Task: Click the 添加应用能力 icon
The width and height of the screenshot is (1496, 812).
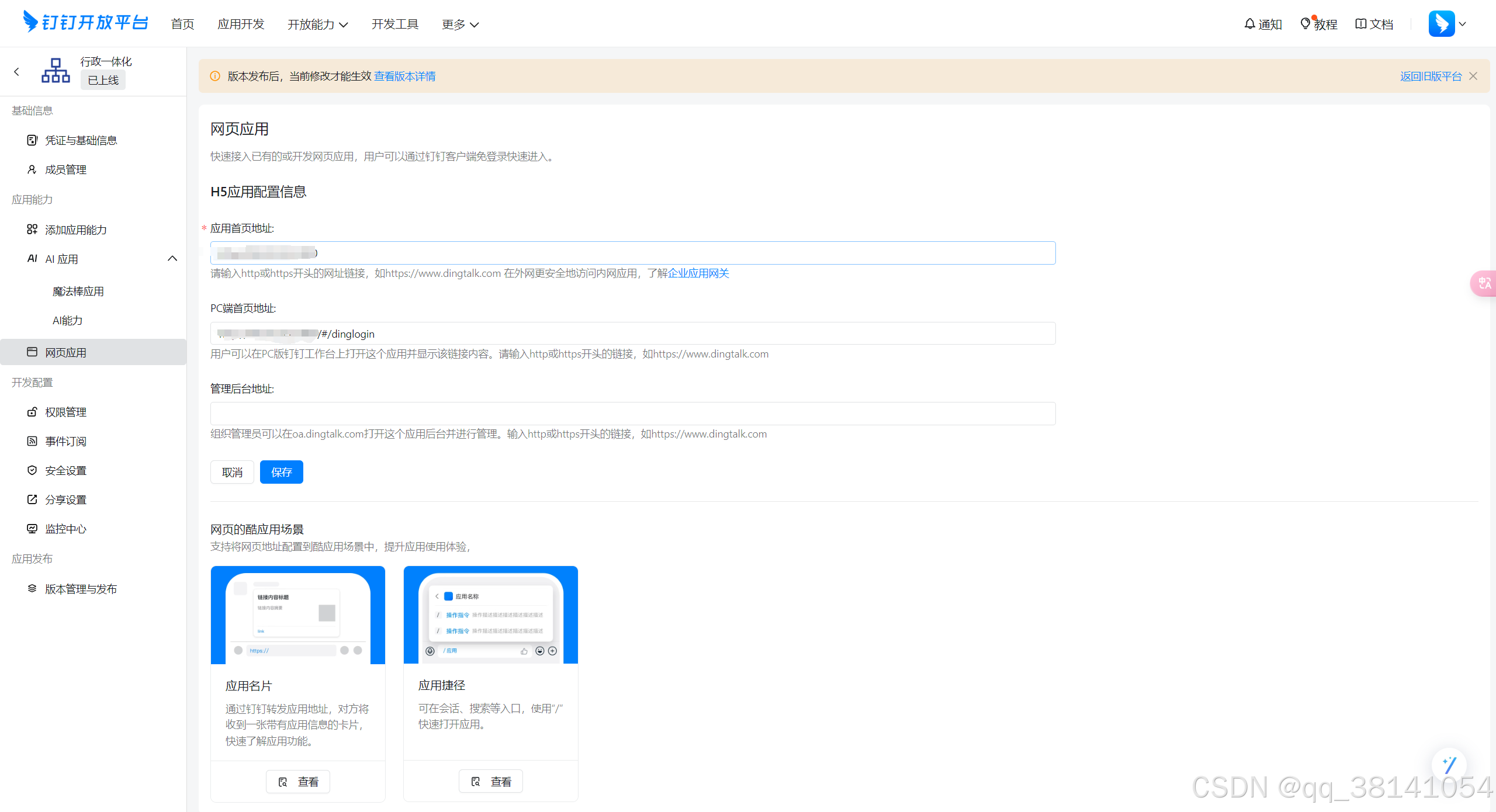Action: click(32, 229)
